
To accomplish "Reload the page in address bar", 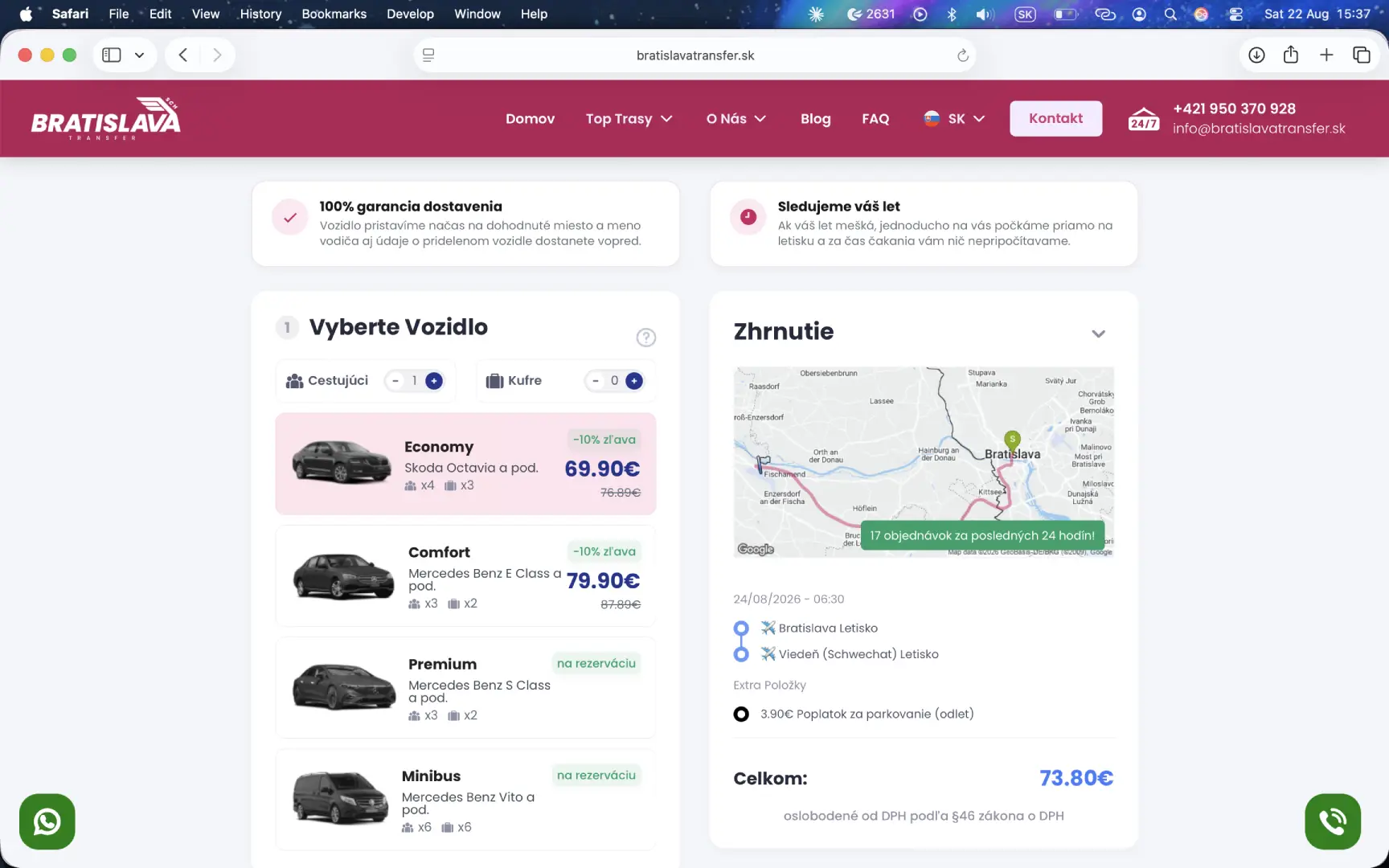I will coord(962,55).
